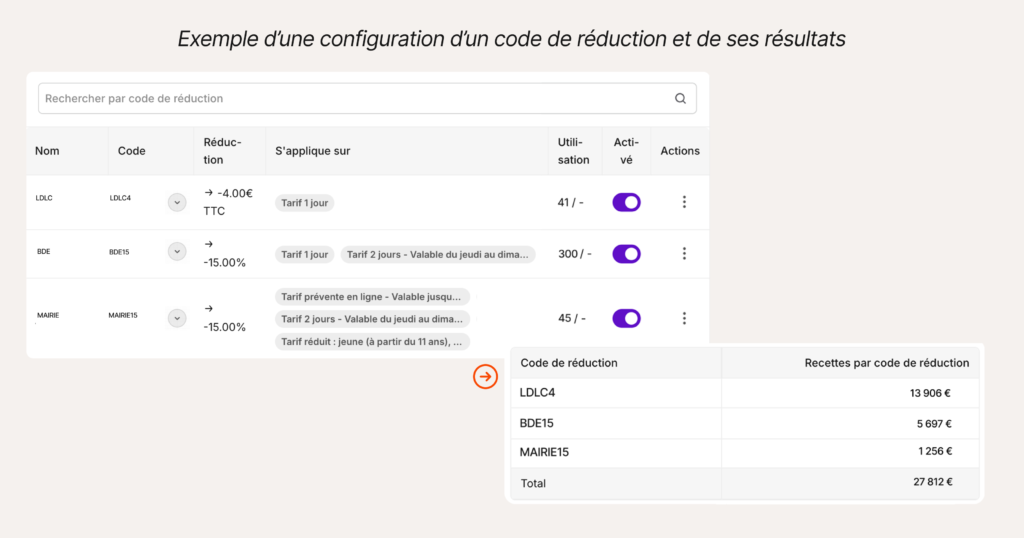Click the 'MAIRIE15' code in configuration table
The image size is (1024, 538).
[123, 315]
